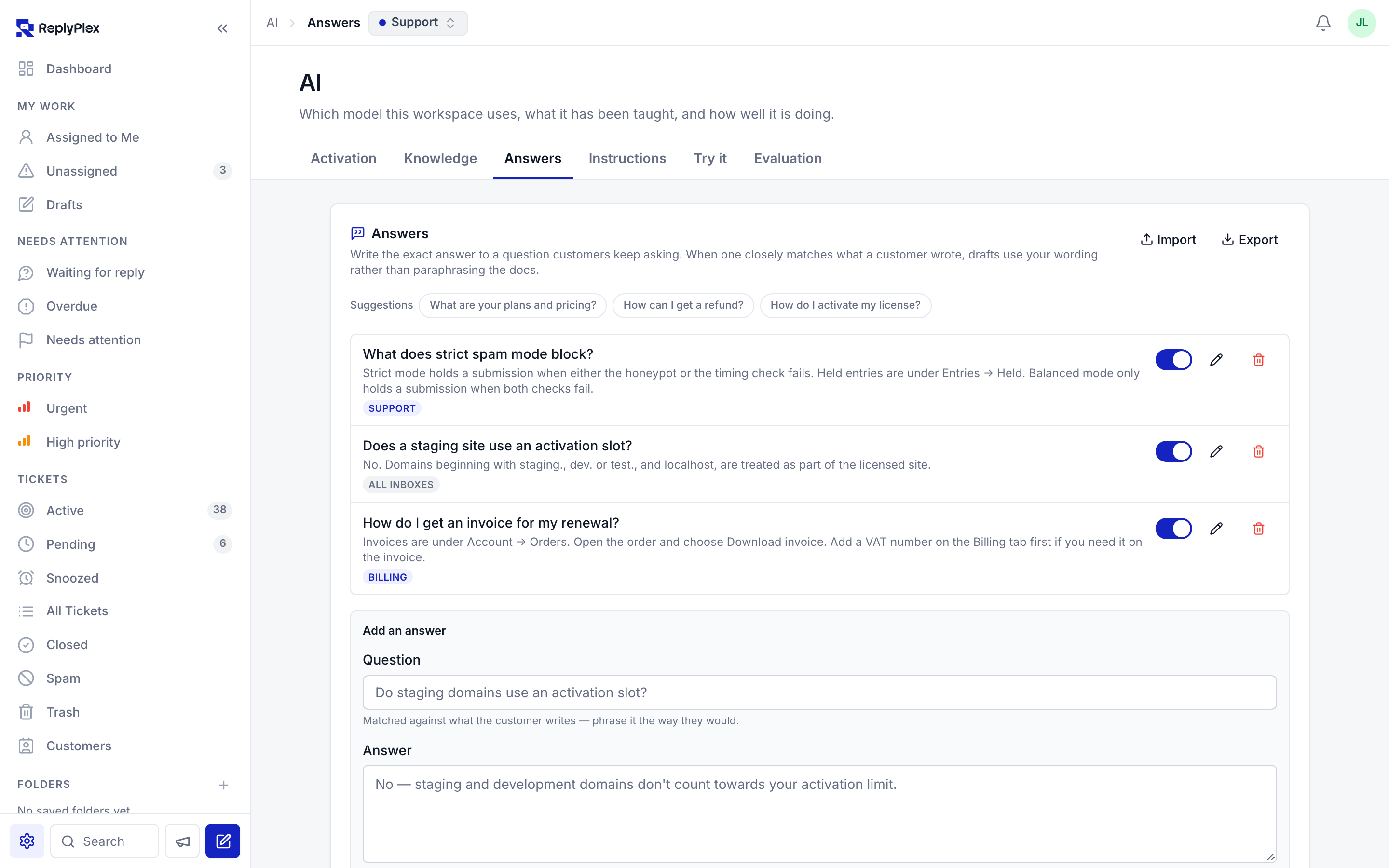
Task: Click the ReplyPlex logo
Action: [x=58, y=27]
